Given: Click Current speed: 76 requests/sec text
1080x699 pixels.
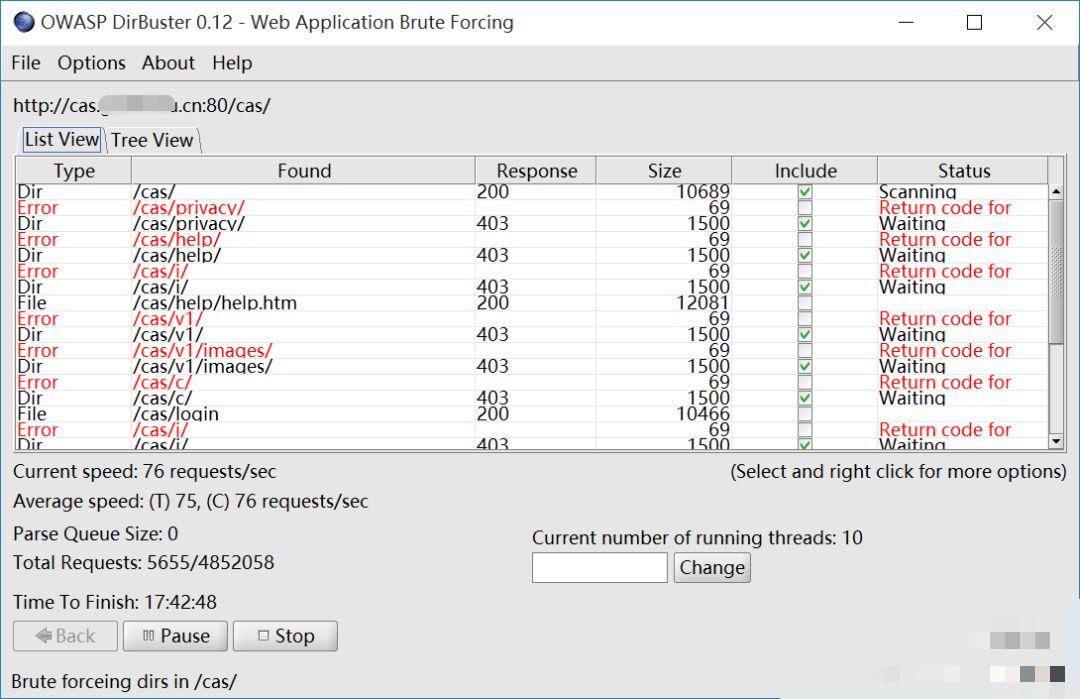Looking at the screenshot, I should (x=145, y=472).
